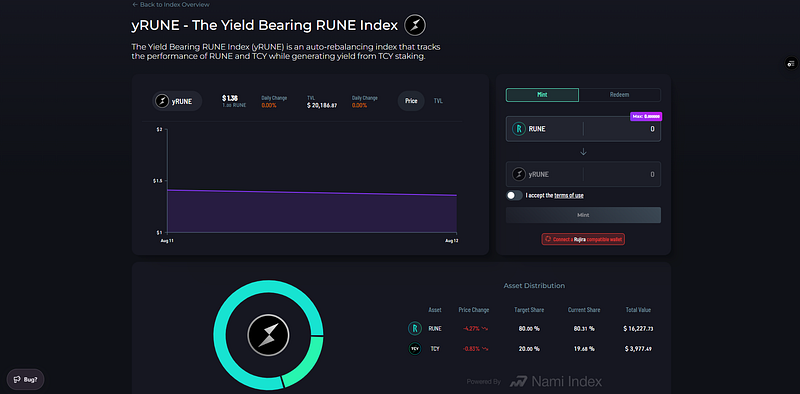Click the yRUNE token icon in output field

pos(519,175)
